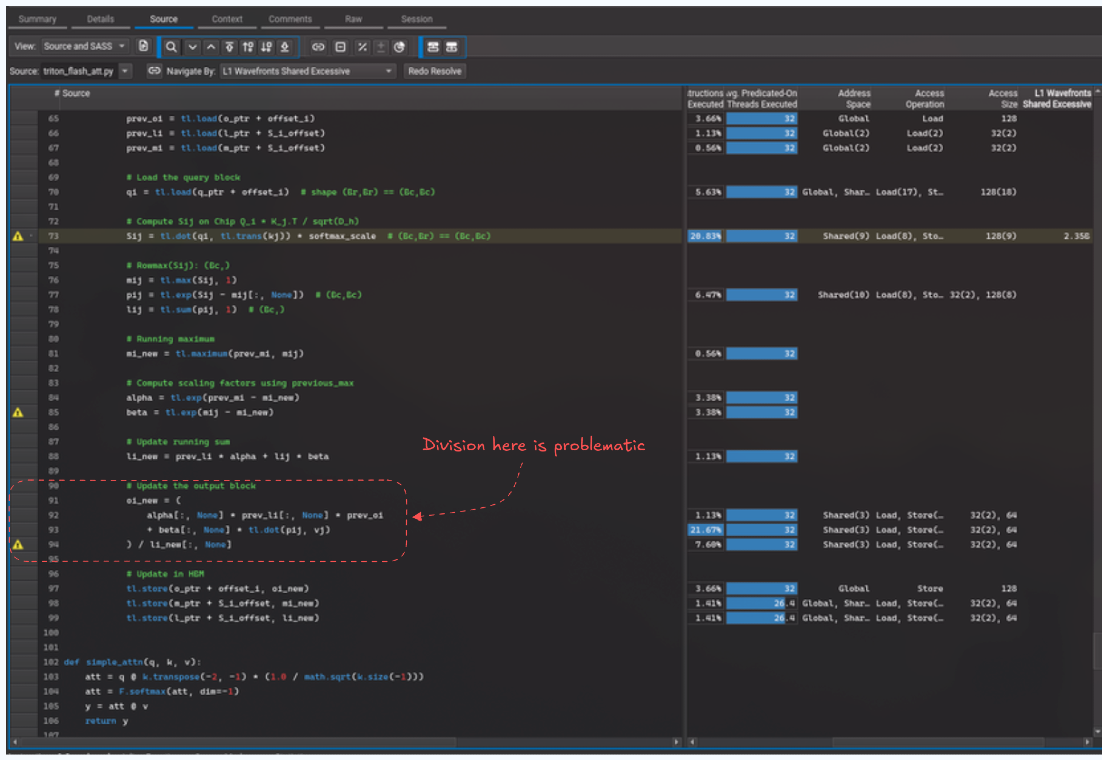Click the pie-chart icon in the toolbar
The width and height of the screenshot is (1102, 760).
pyautogui.click(x=399, y=47)
